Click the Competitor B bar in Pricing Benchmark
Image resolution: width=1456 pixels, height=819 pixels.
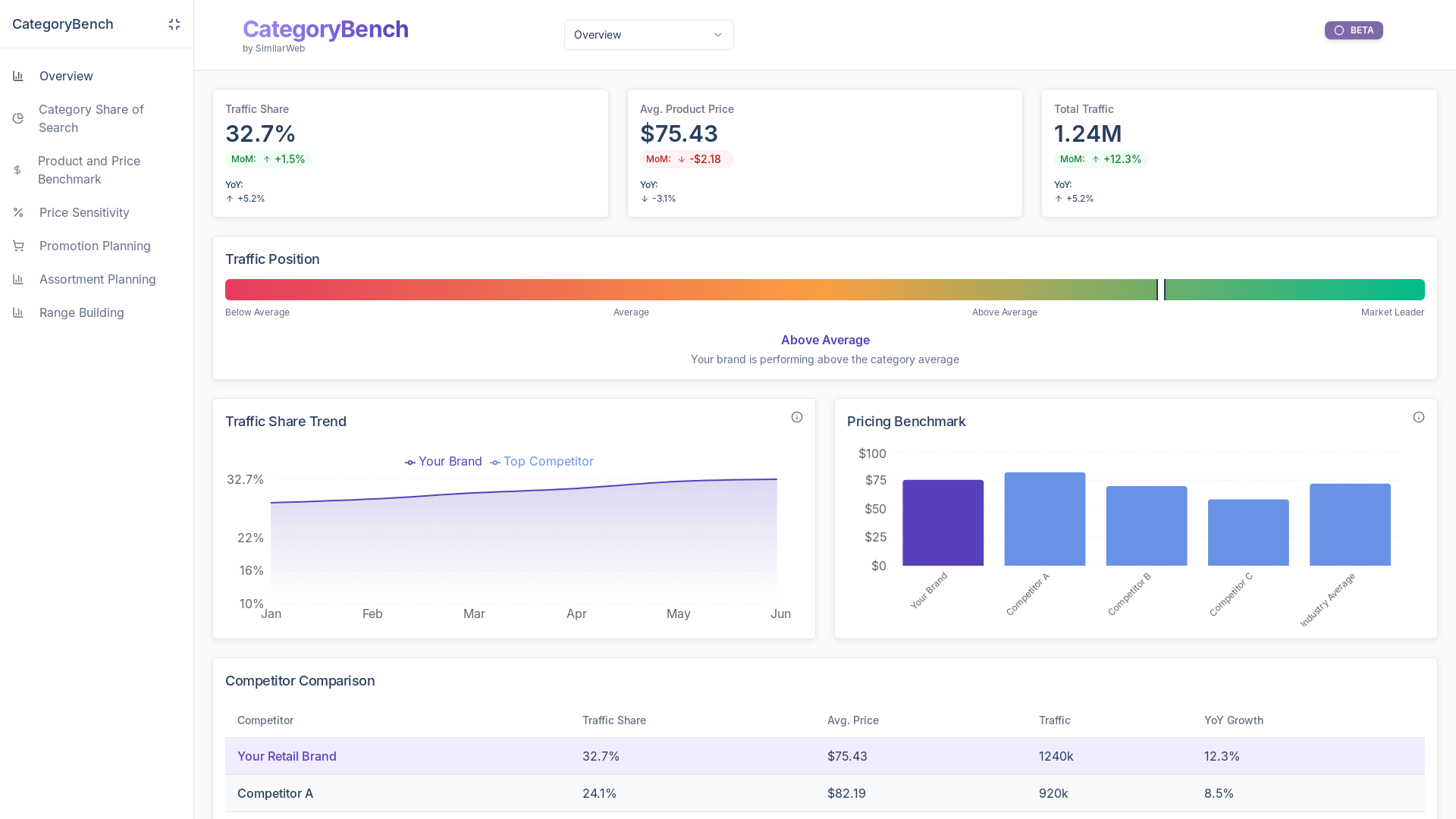1147,526
